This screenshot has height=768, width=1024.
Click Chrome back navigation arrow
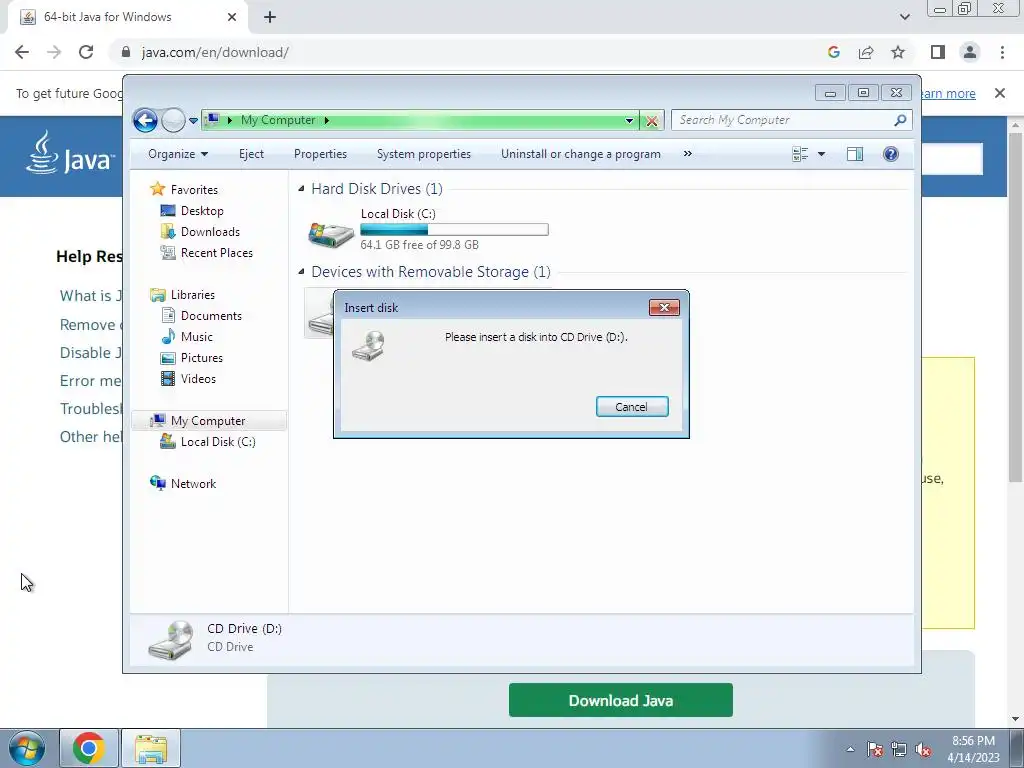point(22,52)
